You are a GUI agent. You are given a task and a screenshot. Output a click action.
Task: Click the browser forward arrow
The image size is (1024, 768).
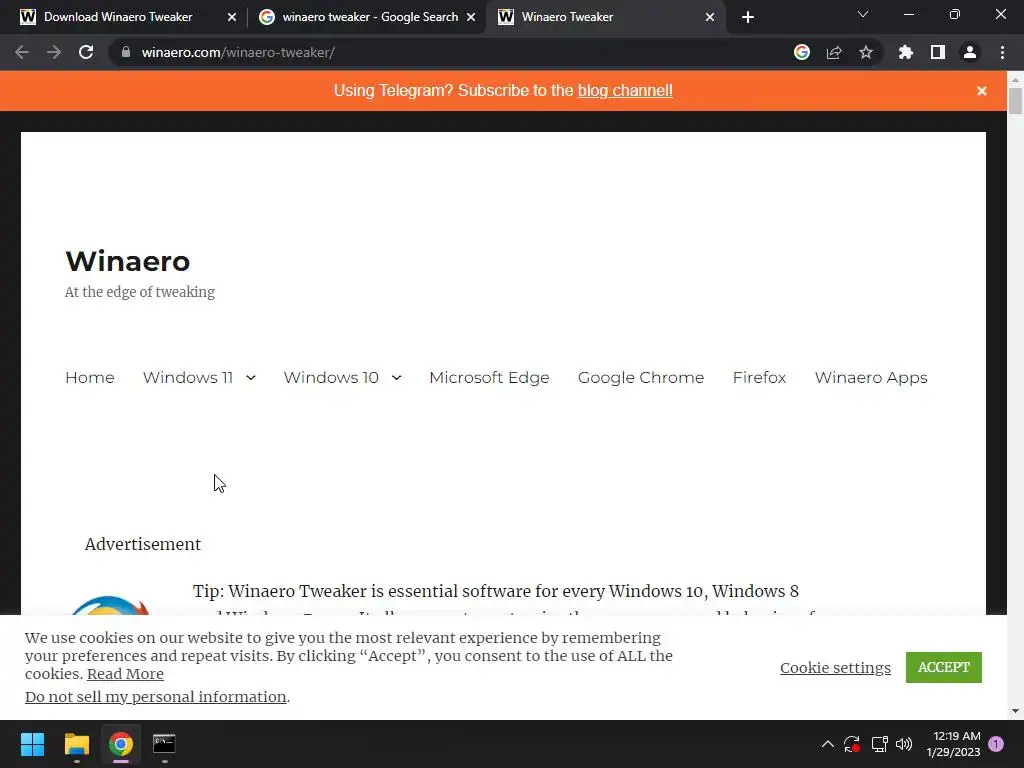coord(54,52)
